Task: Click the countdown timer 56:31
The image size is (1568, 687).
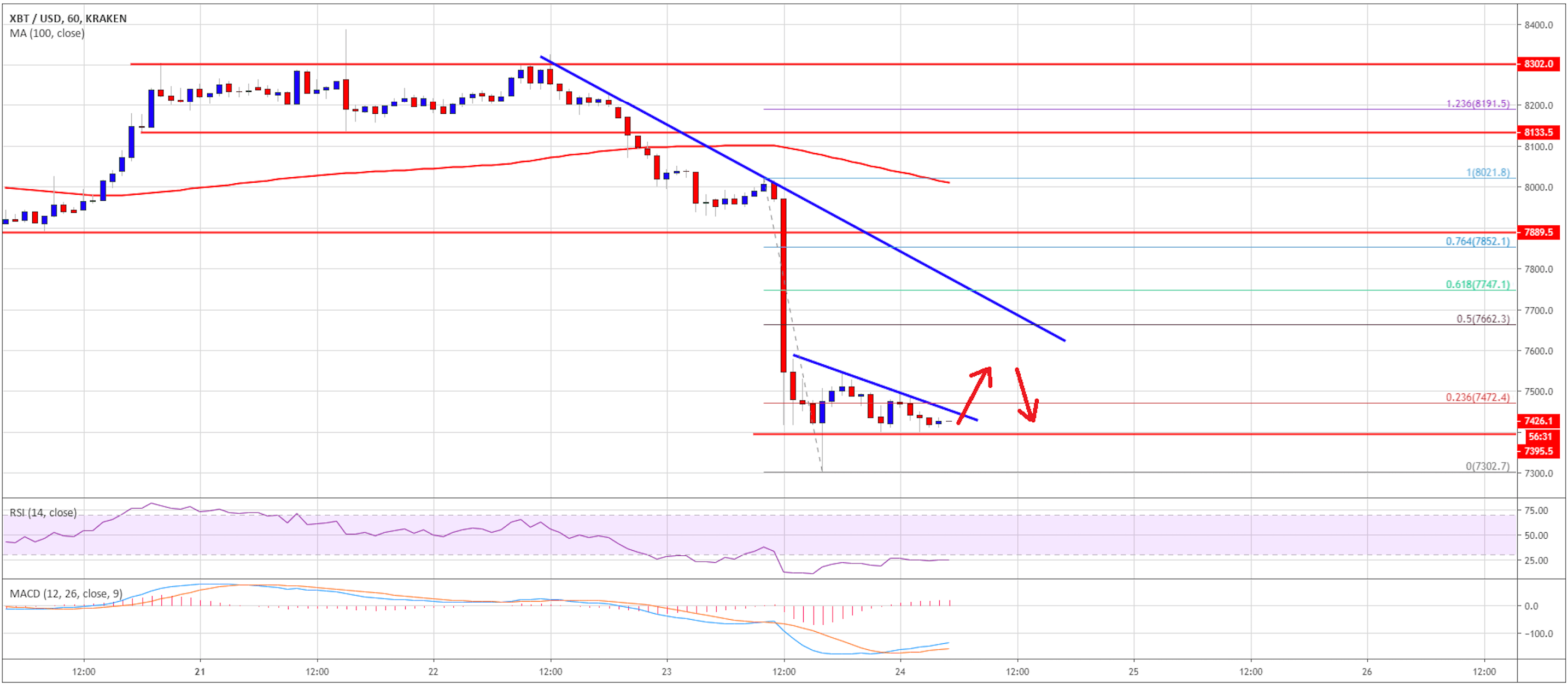Action: [x=1540, y=436]
